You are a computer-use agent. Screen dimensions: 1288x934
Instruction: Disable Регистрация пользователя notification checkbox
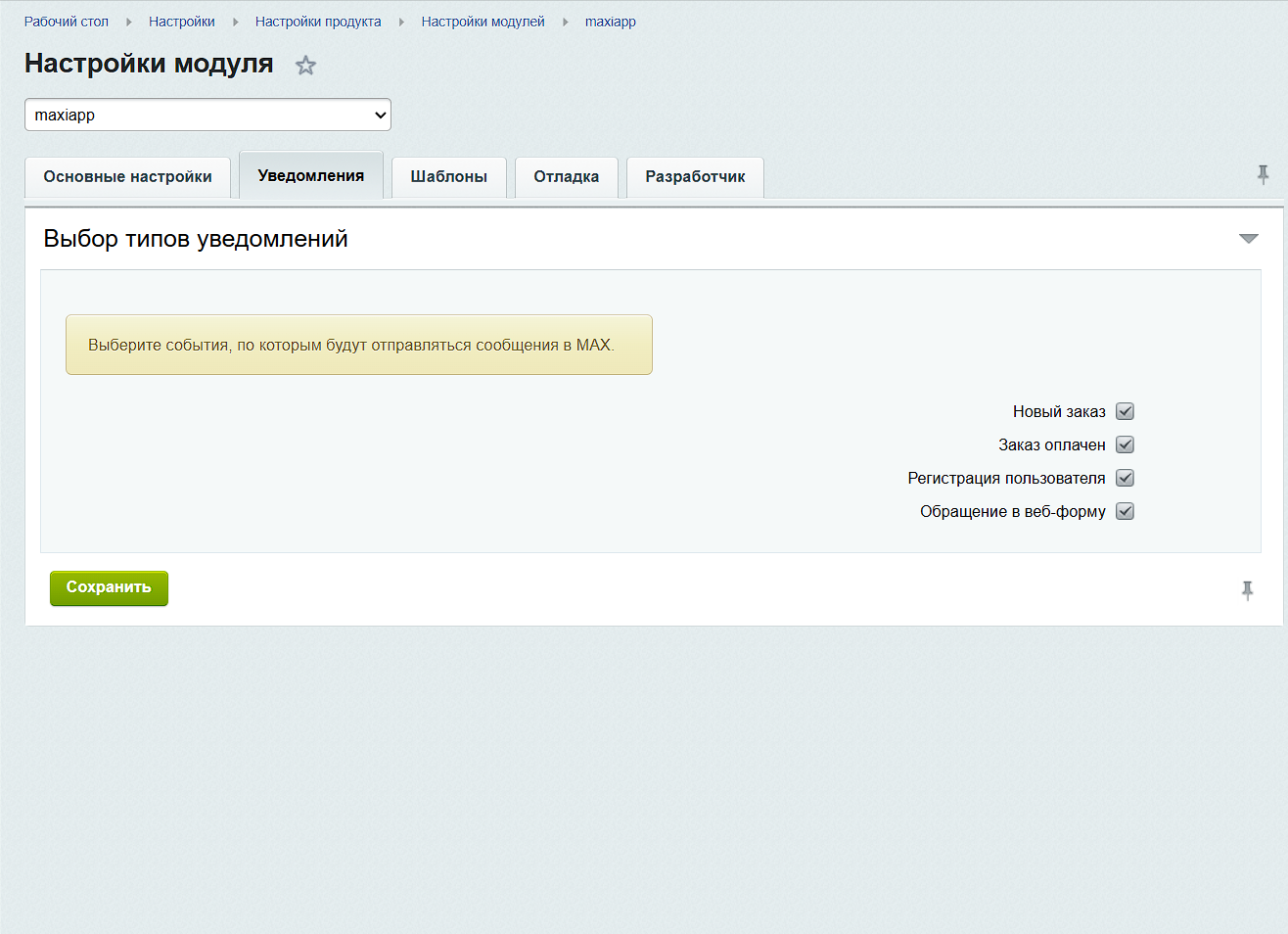1125,479
